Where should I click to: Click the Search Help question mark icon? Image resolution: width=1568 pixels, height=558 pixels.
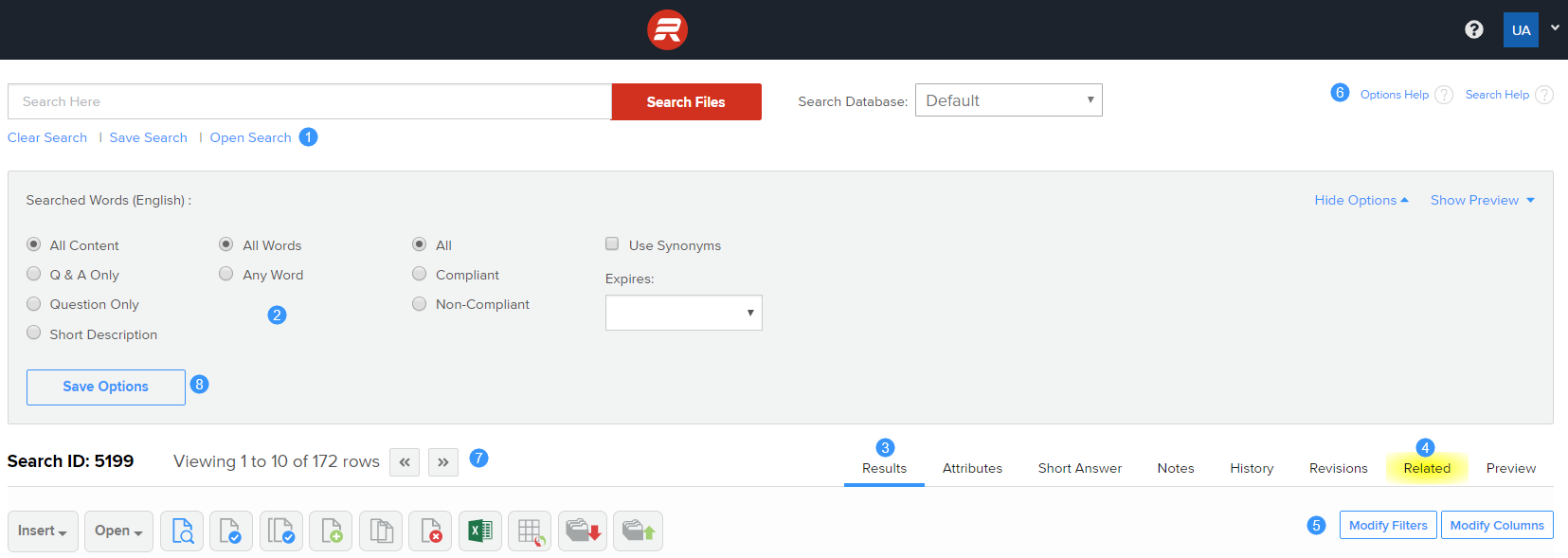coord(1544,95)
